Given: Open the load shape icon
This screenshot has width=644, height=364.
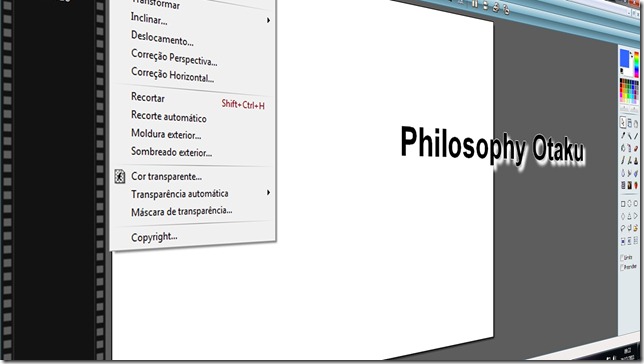Looking at the screenshot, I should click(636, 228).
